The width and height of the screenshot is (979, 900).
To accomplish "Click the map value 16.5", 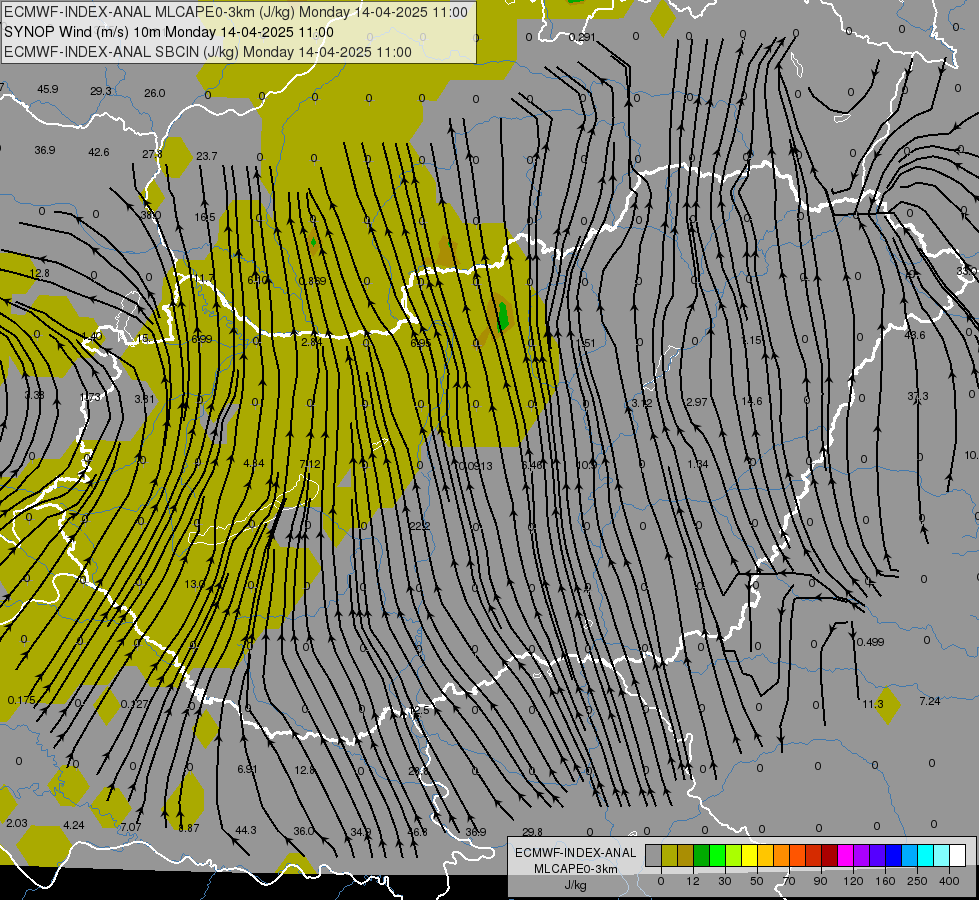I will coord(205,217).
